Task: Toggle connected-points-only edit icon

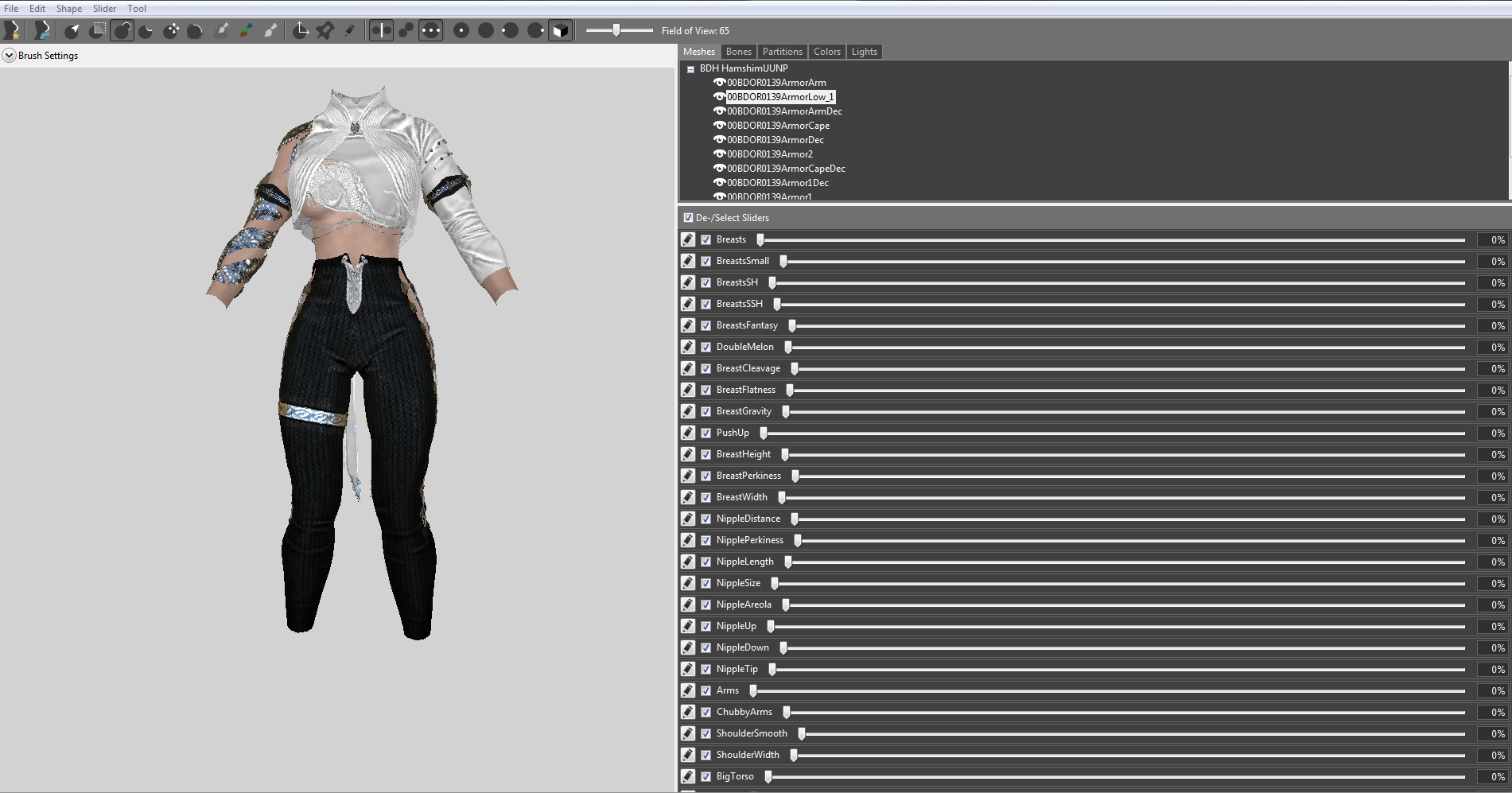Action: pyautogui.click(x=406, y=30)
